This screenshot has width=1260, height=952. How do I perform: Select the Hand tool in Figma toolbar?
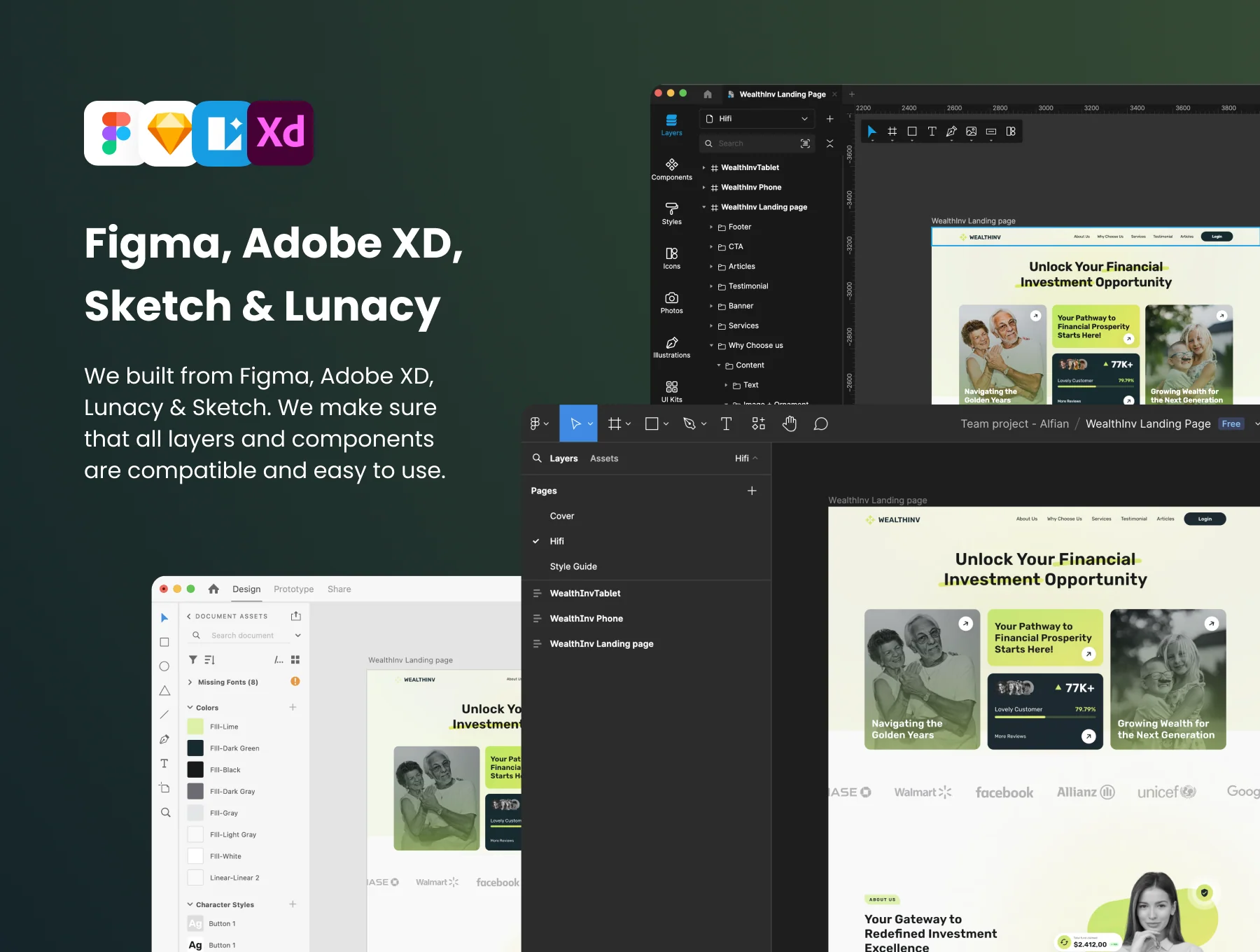(790, 423)
